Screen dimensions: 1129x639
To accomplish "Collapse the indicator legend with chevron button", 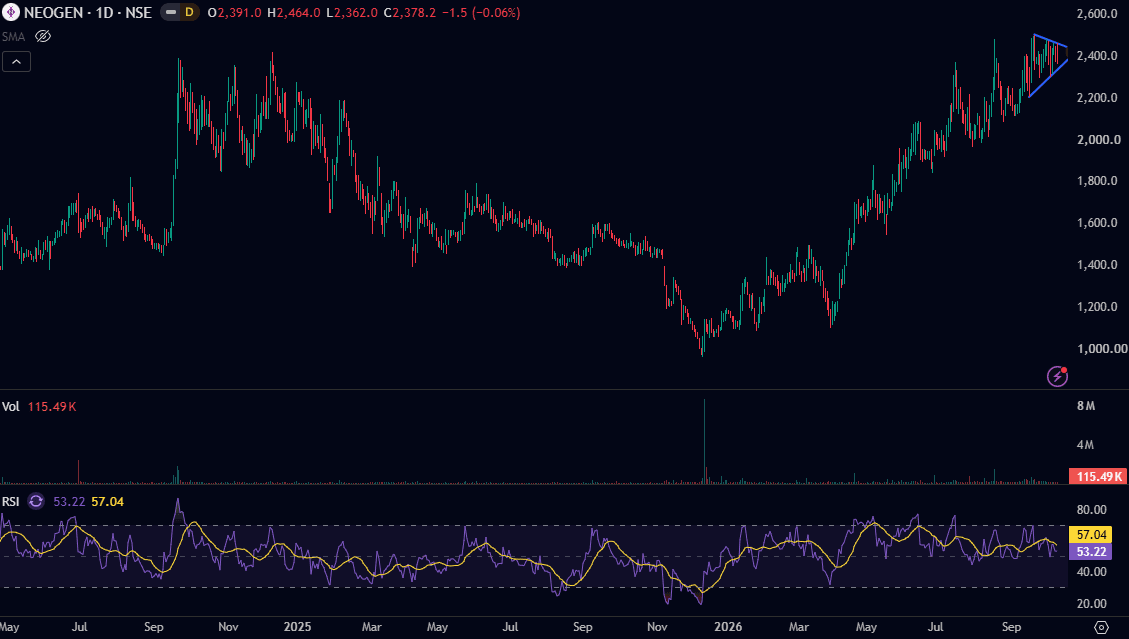I will pyautogui.click(x=17, y=62).
